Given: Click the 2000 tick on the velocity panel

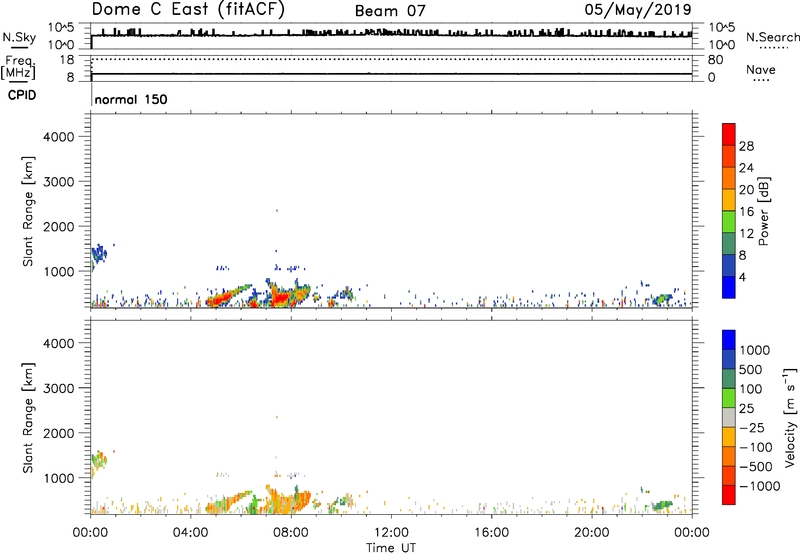Looking at the screenshot, I should 59,433.
